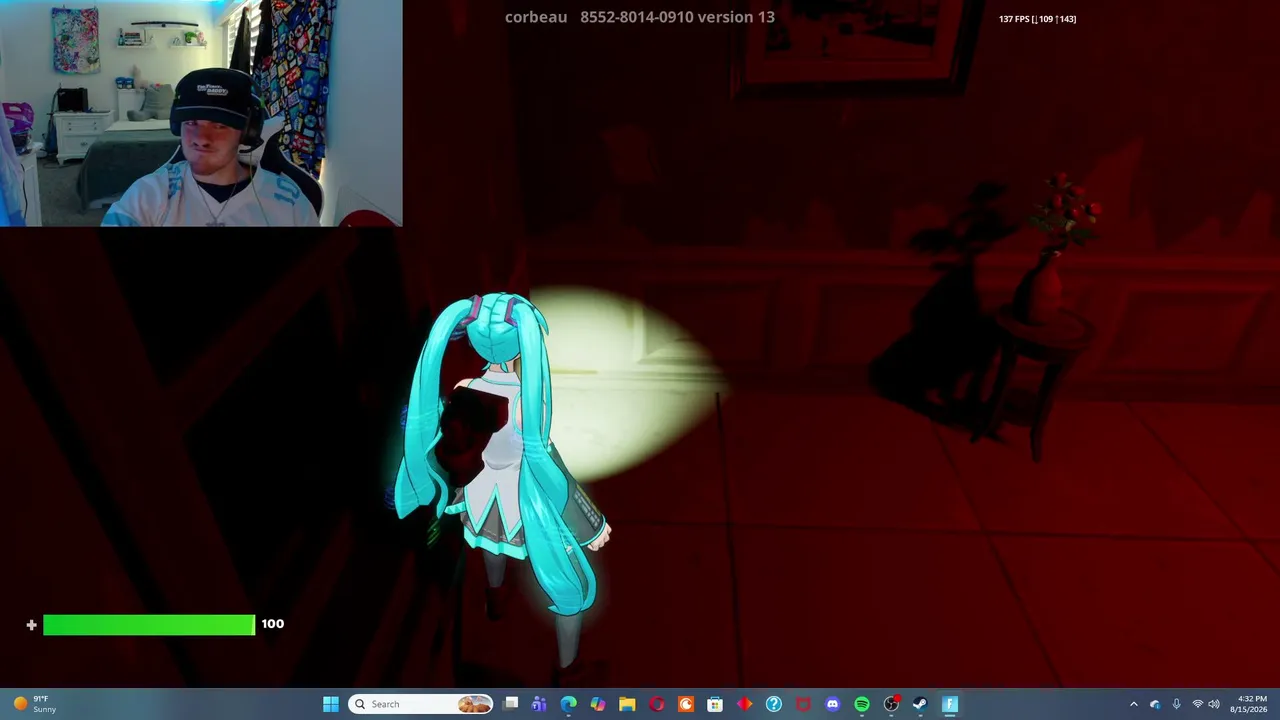Open the weather widget showing 91°F Sunny
The width and height of the screenshot is (1280, 720).
coord(35,704)
